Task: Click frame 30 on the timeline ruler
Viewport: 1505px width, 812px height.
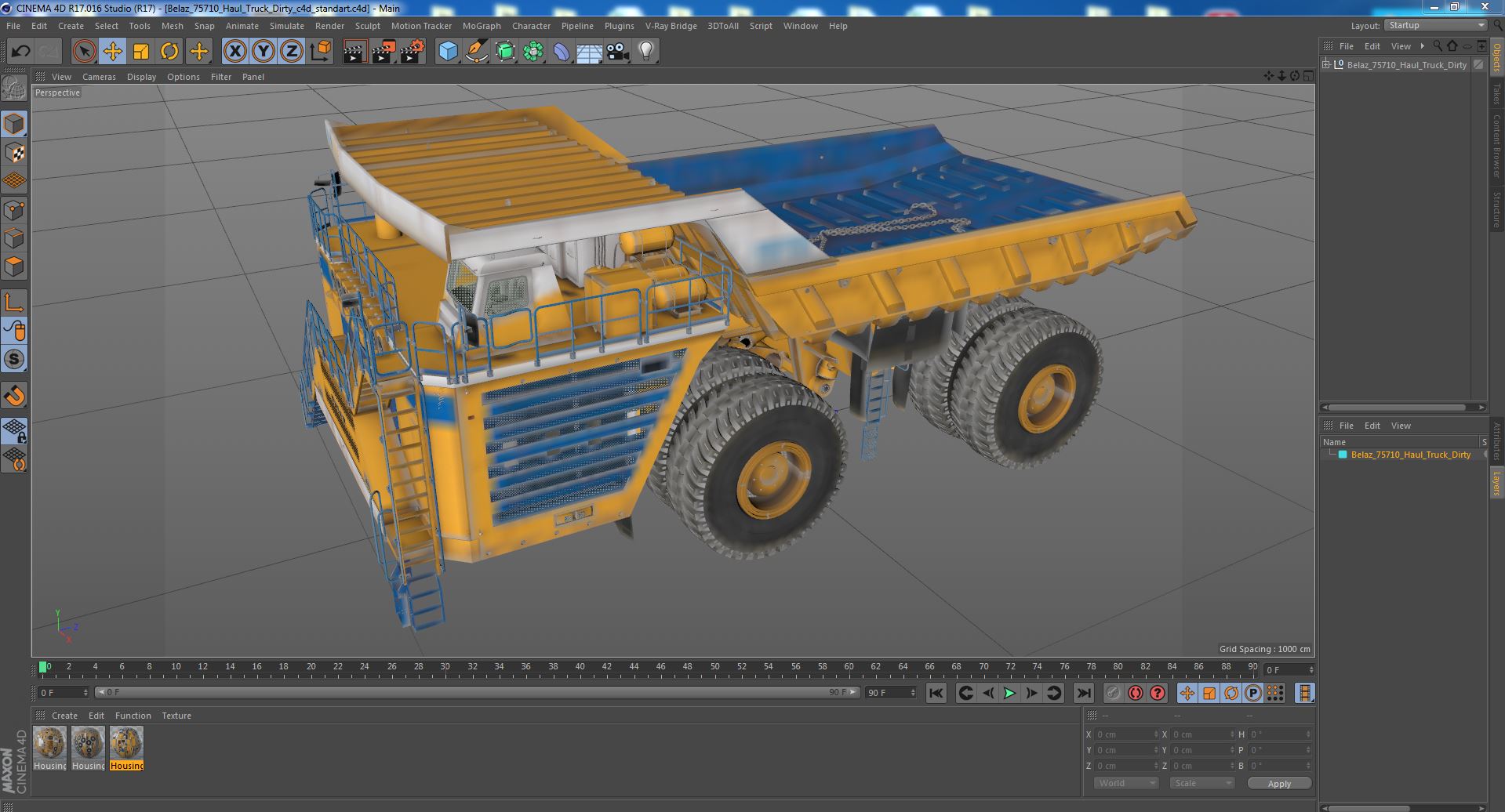Action: tap(445, 667)
